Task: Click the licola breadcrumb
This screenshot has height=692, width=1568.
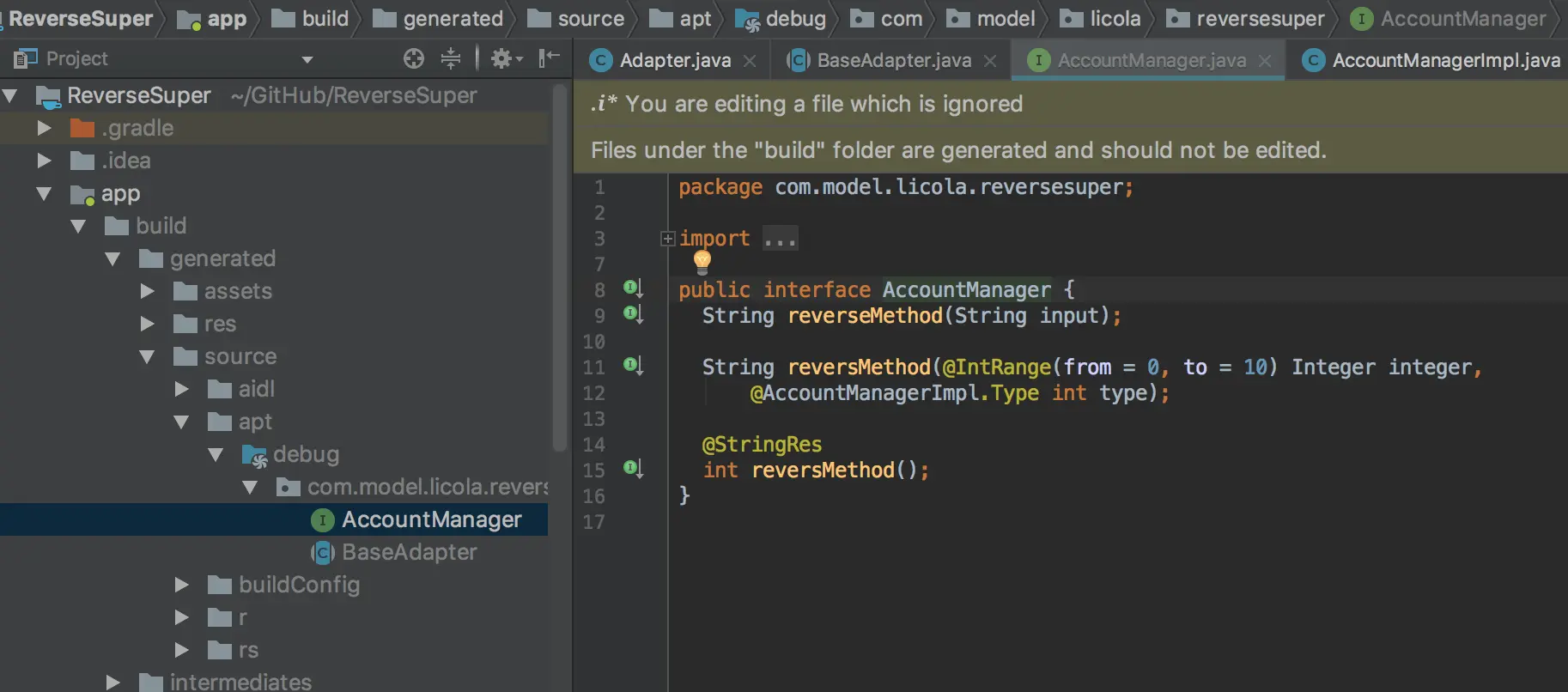Action: 1101,19
